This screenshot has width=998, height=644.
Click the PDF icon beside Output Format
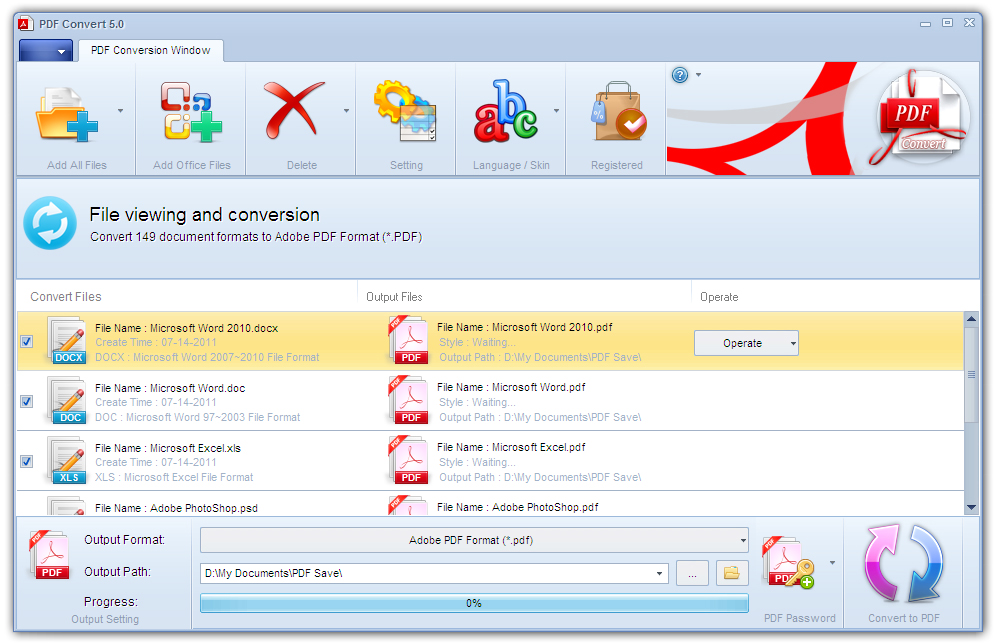(x=49, y=555)
